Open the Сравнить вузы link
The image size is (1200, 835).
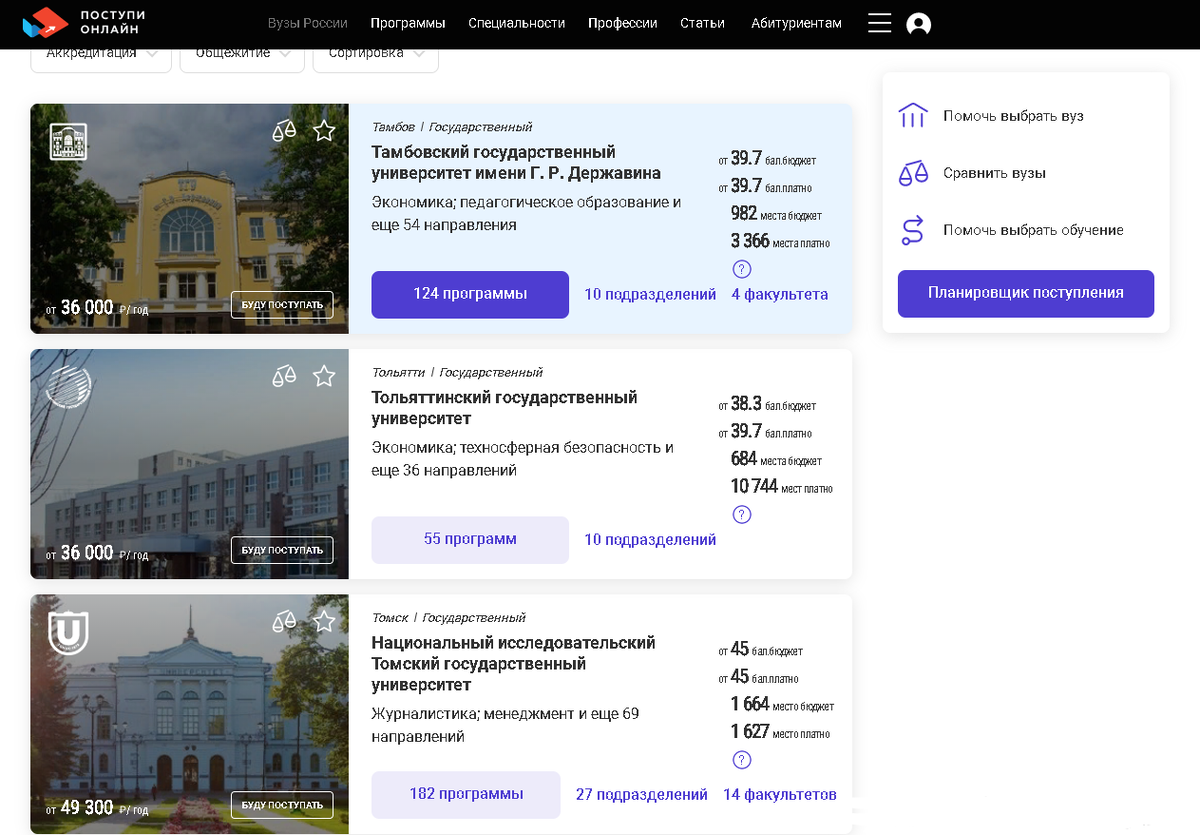tap(994, 174)
